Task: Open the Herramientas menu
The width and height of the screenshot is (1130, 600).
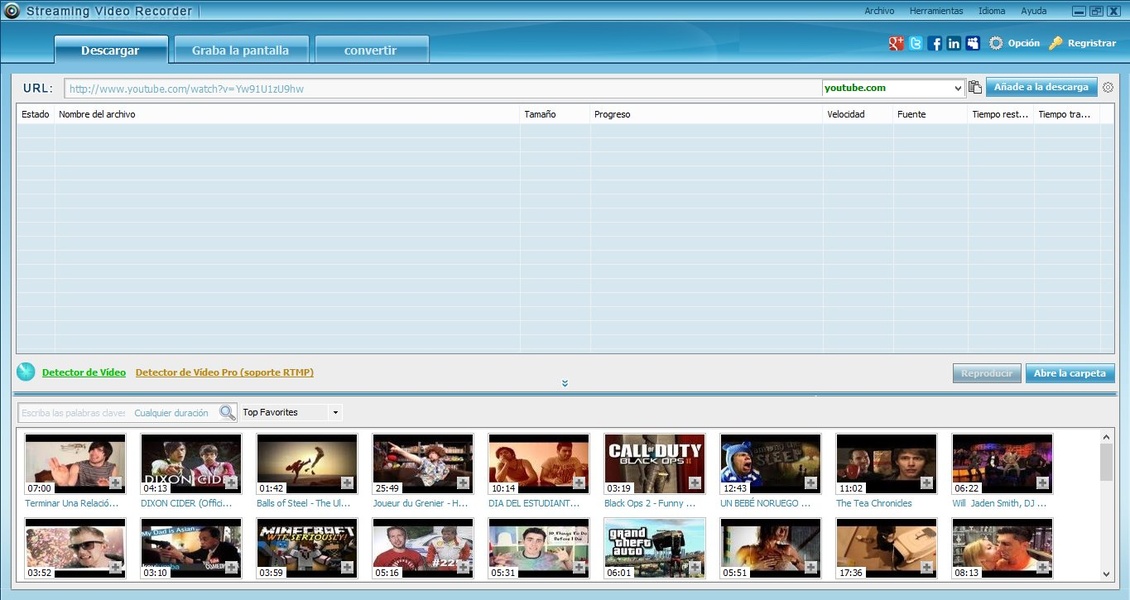Action: [936, 11]
